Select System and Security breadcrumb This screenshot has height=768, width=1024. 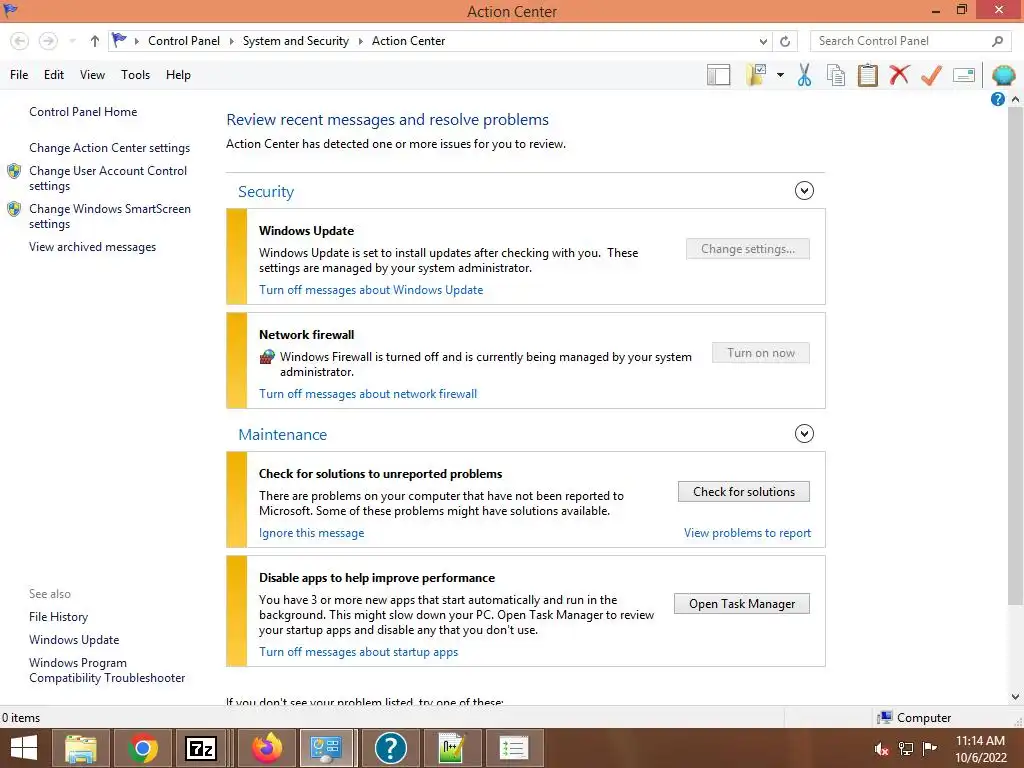coord(296,41)
